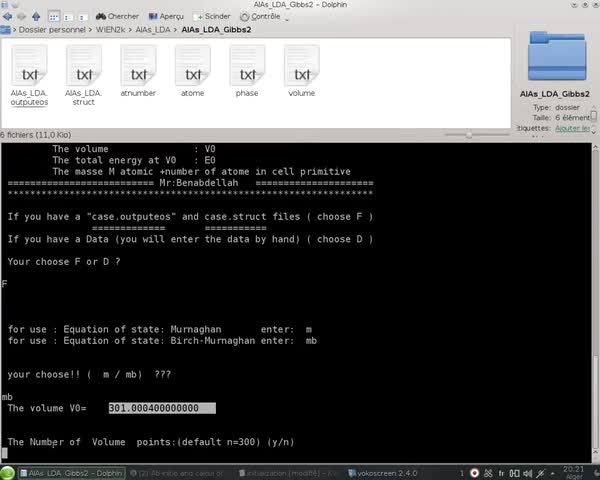The width and height of the screenshot is (600, 480).
Task: Click the red recording tray icon
Action: click(x=474, y=473)
